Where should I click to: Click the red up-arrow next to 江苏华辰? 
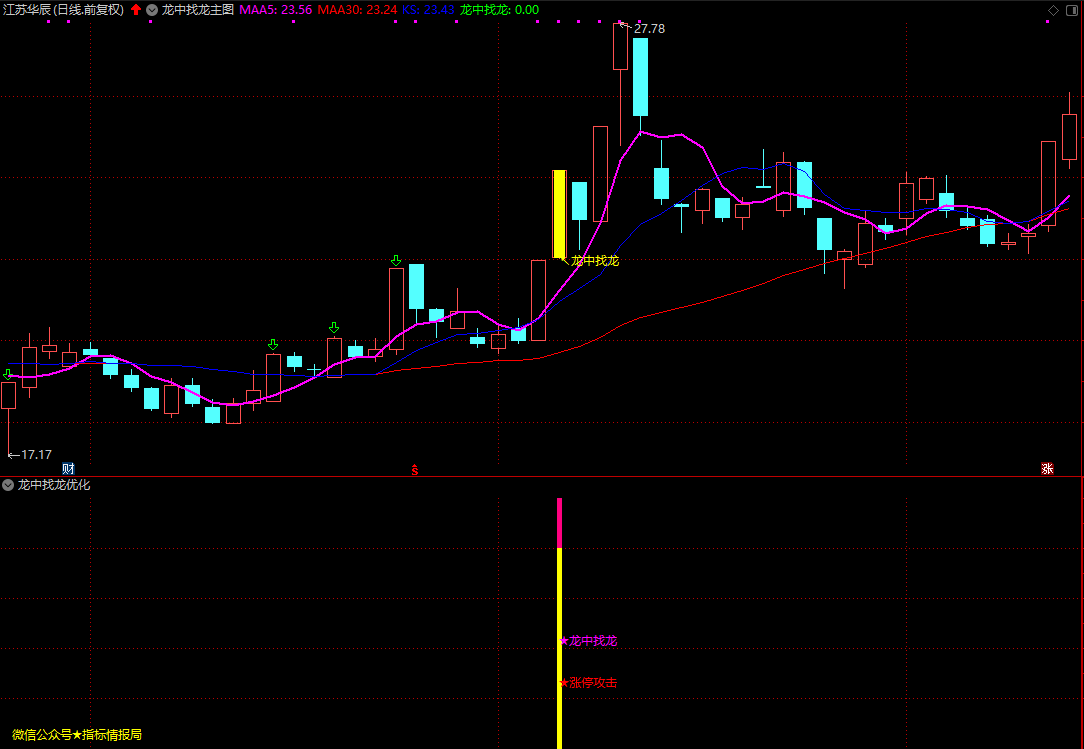click(136, 10)
